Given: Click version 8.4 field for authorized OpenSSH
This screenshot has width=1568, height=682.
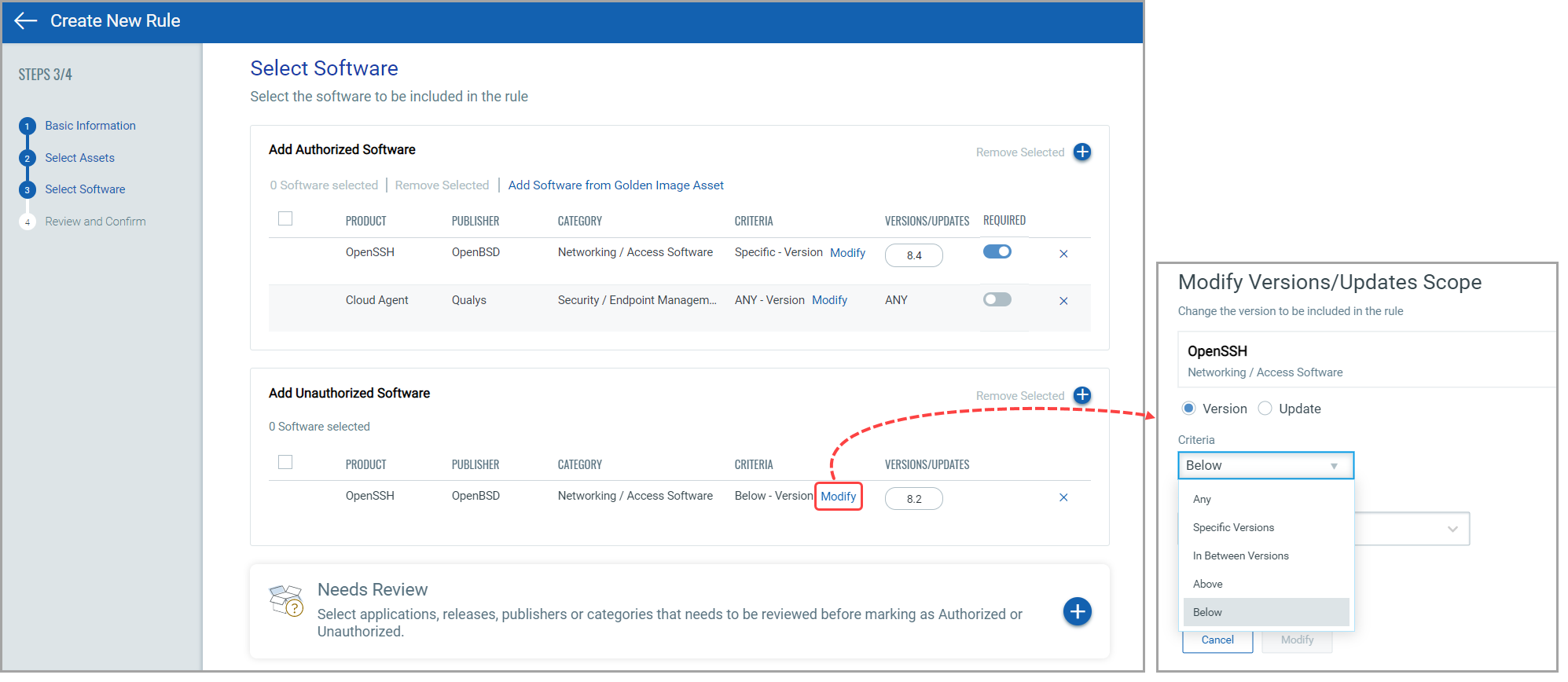Looking at the screenshot, I should (914, 255).
